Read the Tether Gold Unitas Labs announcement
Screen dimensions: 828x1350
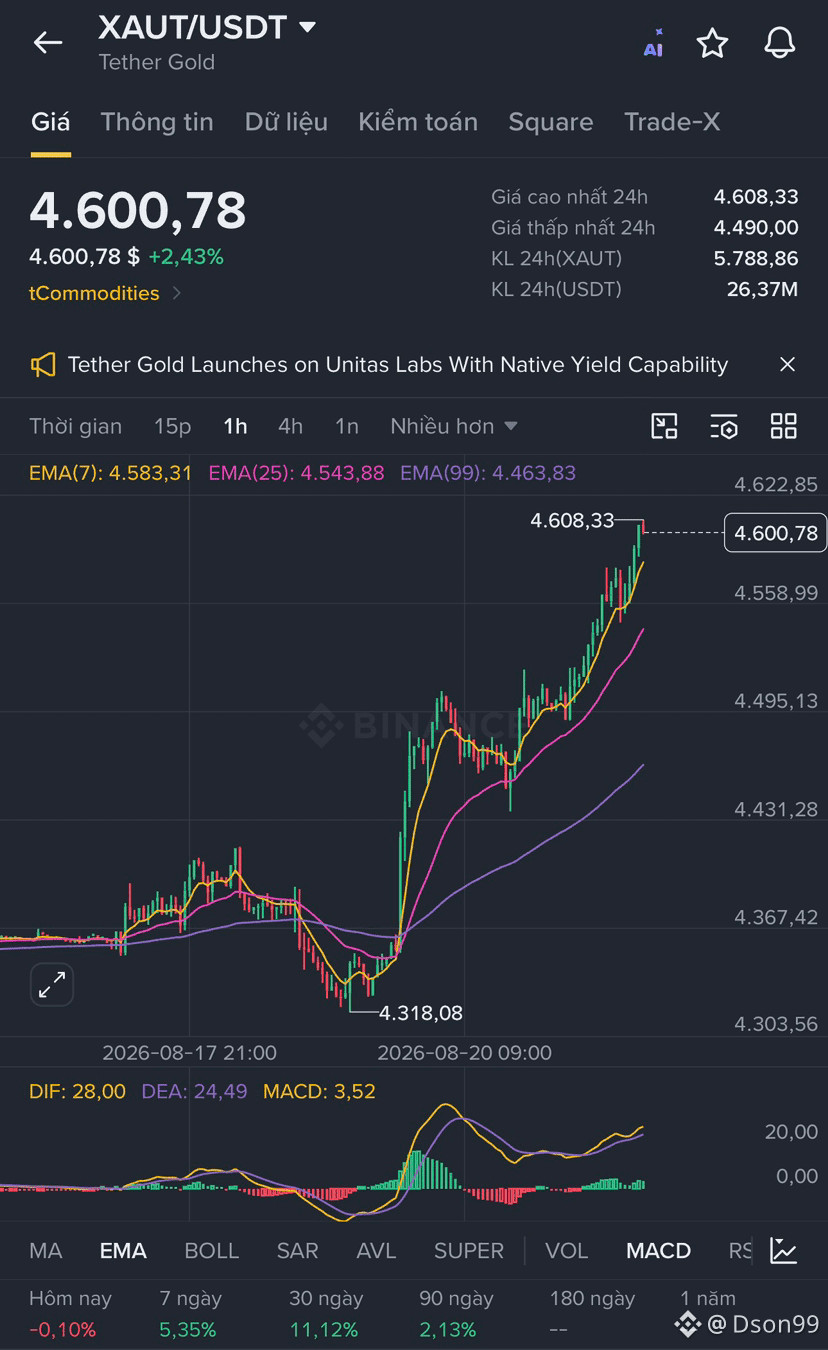coord(397,365)
